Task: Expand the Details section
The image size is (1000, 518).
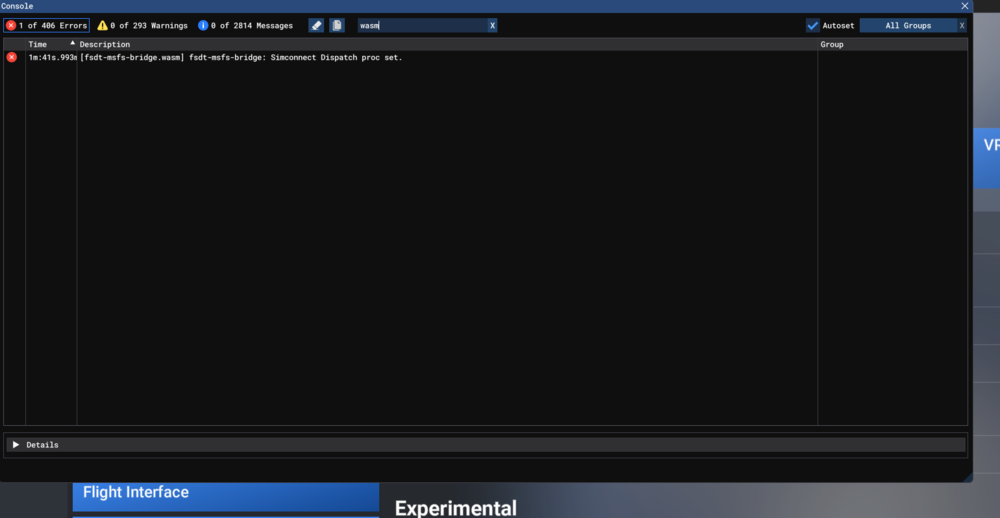Action: point(16,445)
